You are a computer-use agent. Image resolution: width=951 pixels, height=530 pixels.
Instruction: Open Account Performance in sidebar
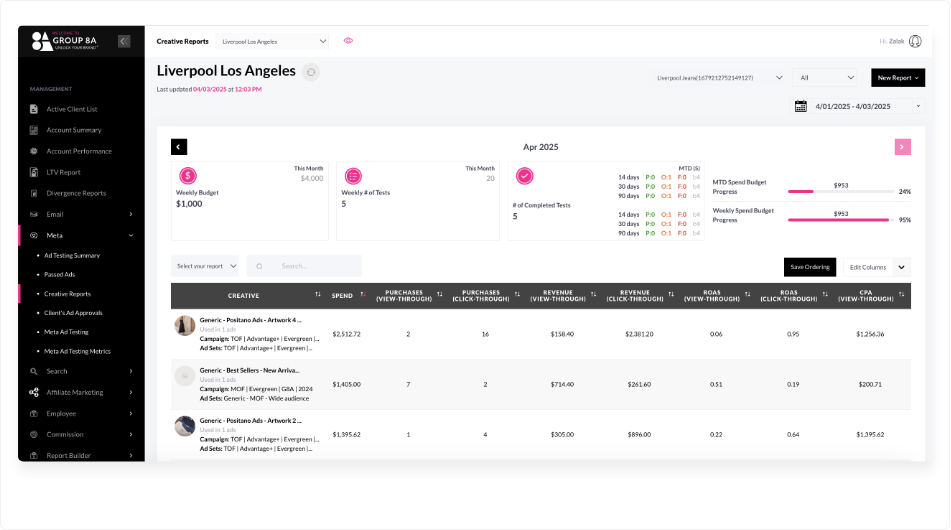click(79, 151)
